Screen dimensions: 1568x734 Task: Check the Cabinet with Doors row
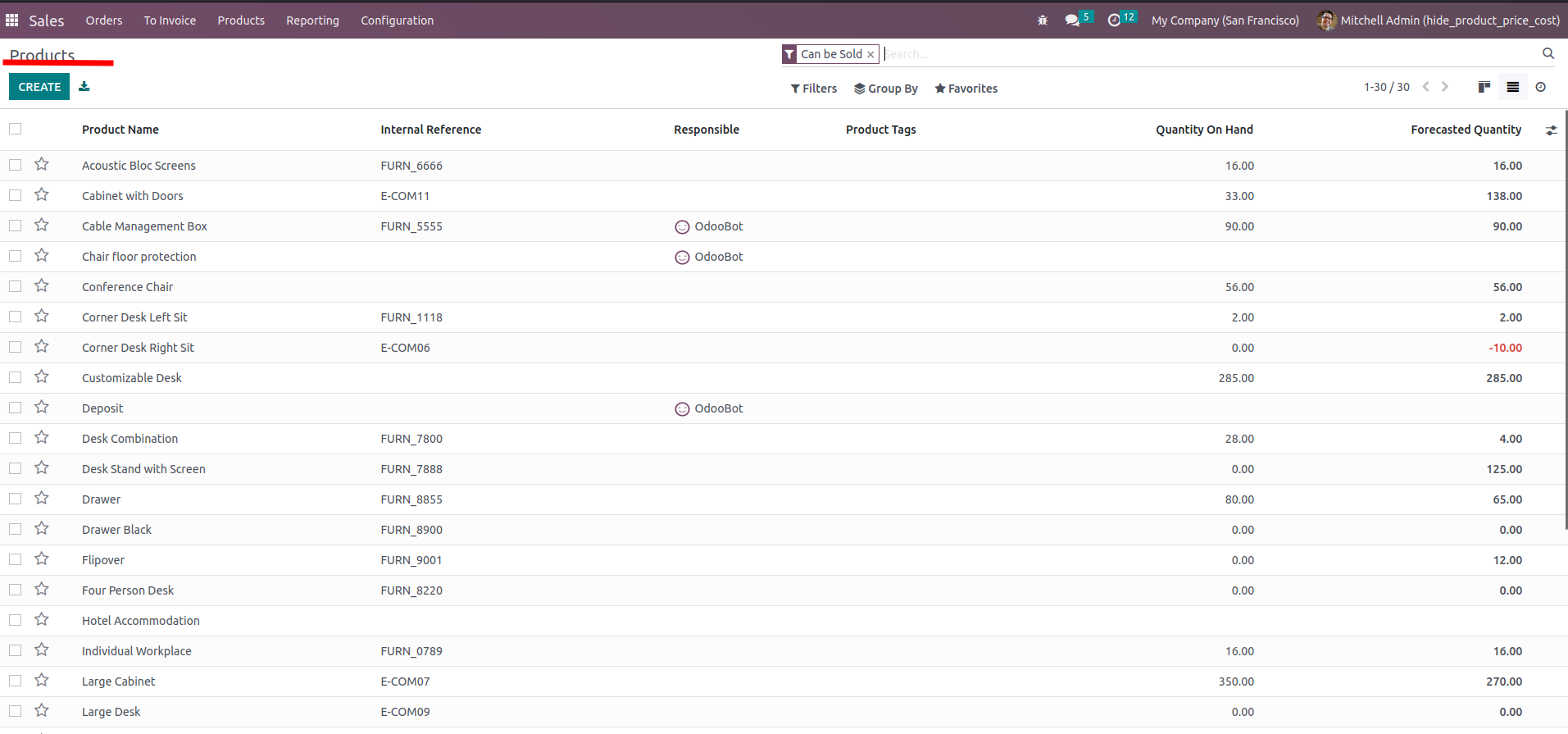pyautogui.click(x=15, y=195)
